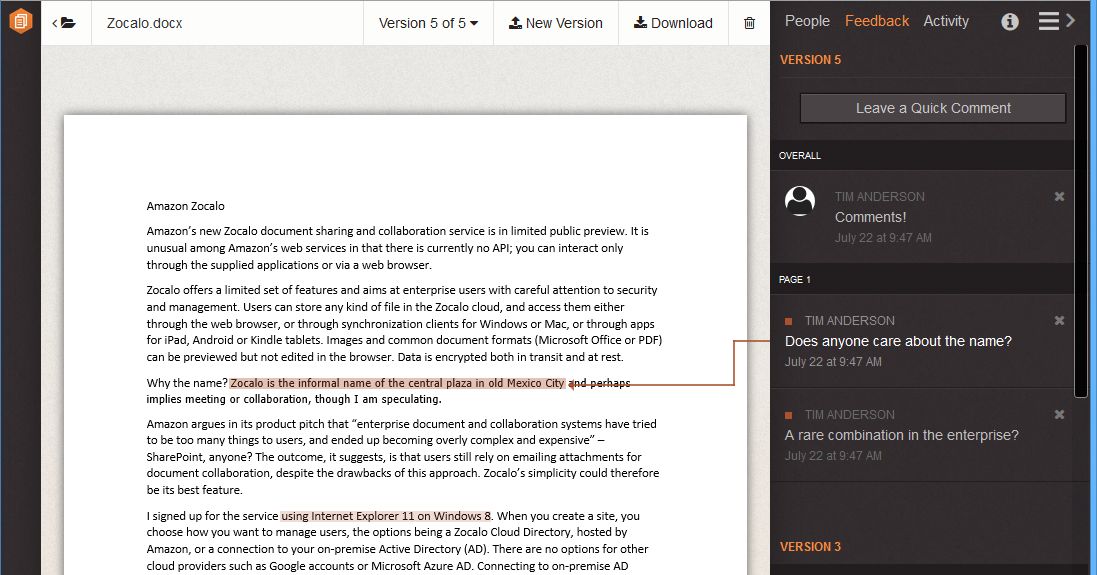Click the OVERALL section header

click(x=800, y=155)
